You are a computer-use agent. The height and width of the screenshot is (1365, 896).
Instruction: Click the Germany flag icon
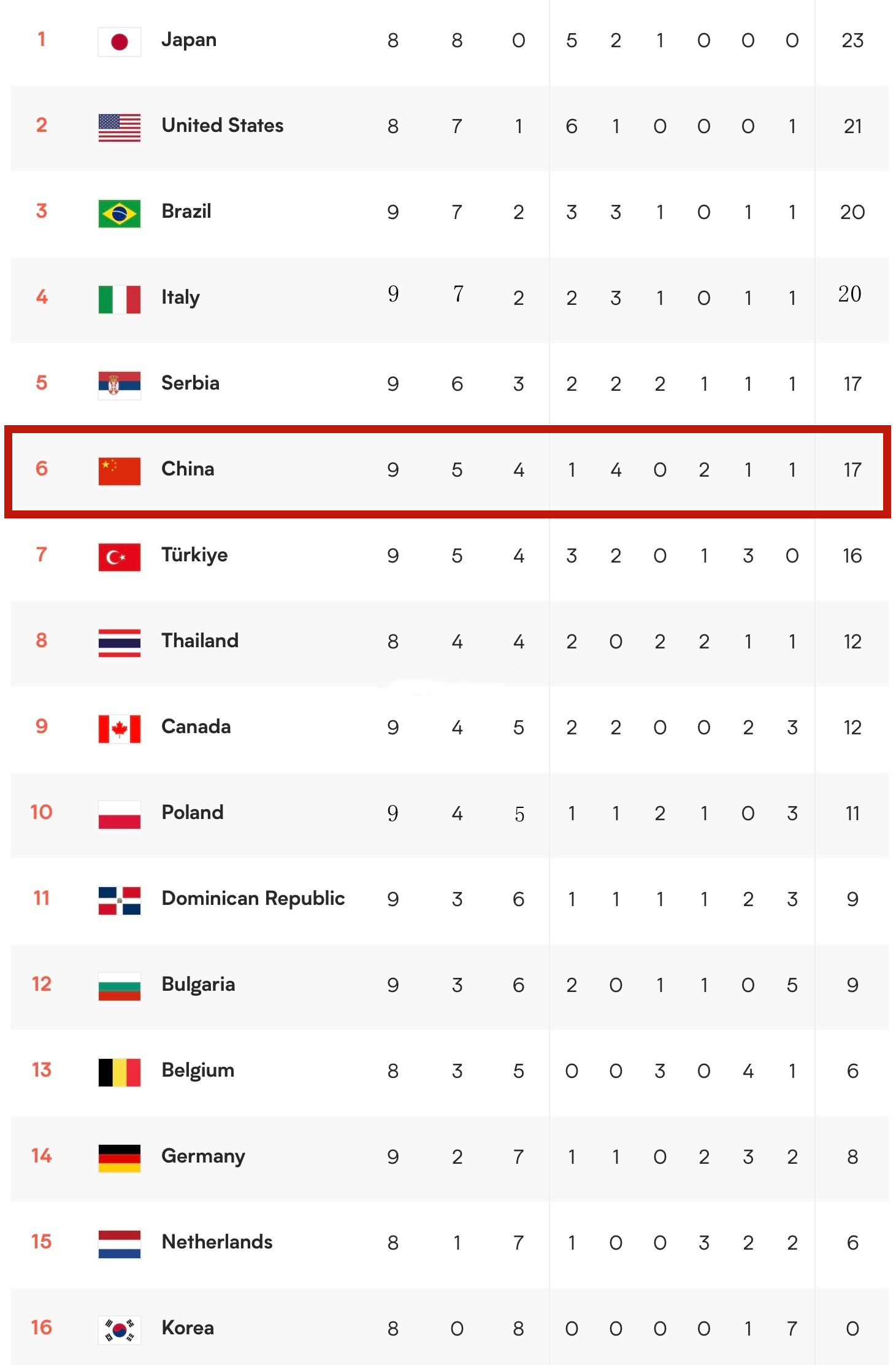click(x=120, y=1158)
